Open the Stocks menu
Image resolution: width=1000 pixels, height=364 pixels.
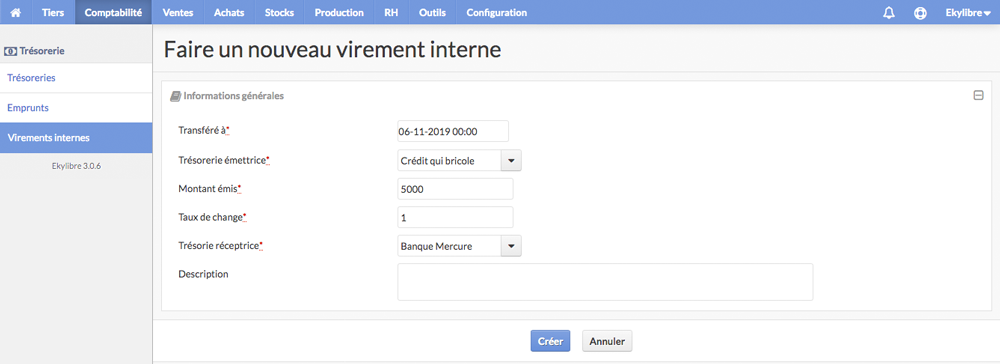(279, 12)
